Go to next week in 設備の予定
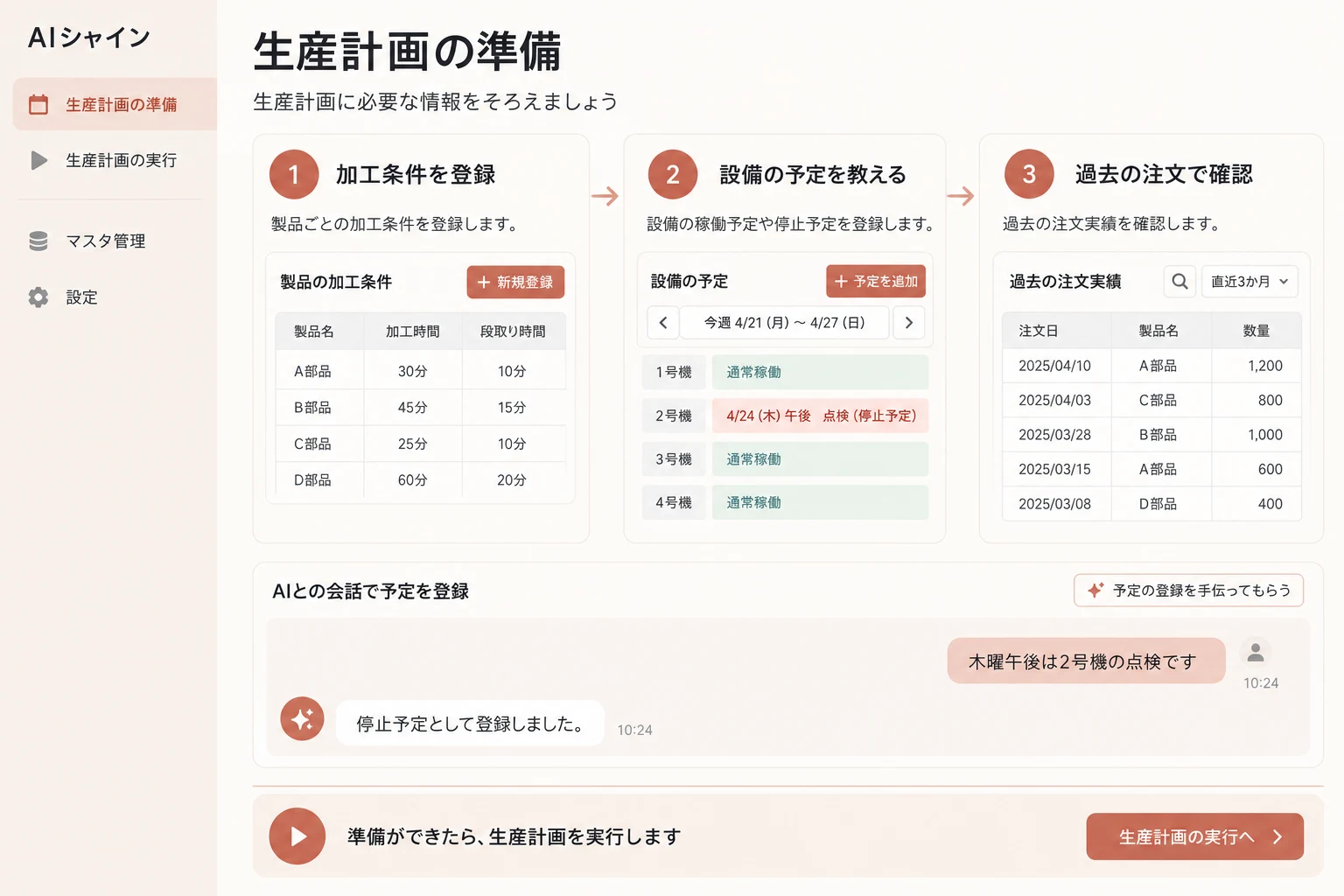 coord(909,323)
